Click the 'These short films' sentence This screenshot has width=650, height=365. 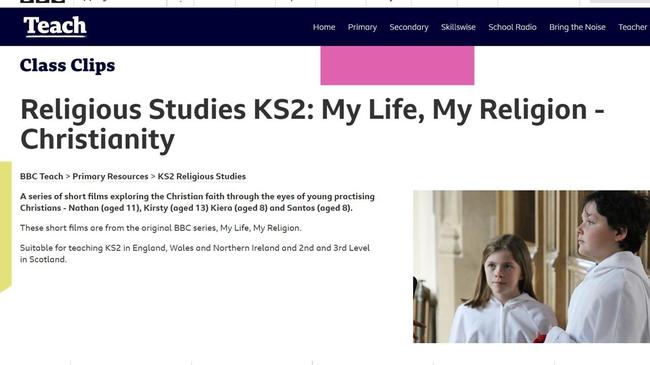pyautogui.click(x=161, y=228)
